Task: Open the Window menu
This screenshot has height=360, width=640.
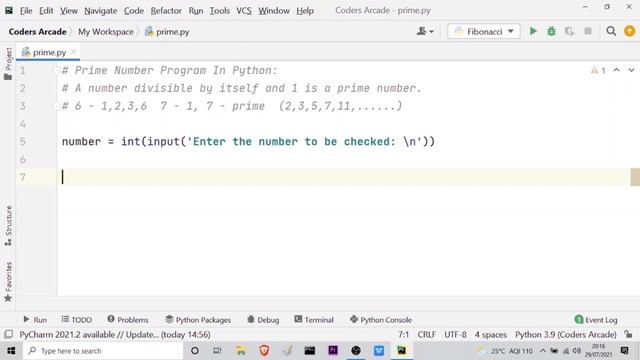Action: pyautogui.click(x=273, y=11)
